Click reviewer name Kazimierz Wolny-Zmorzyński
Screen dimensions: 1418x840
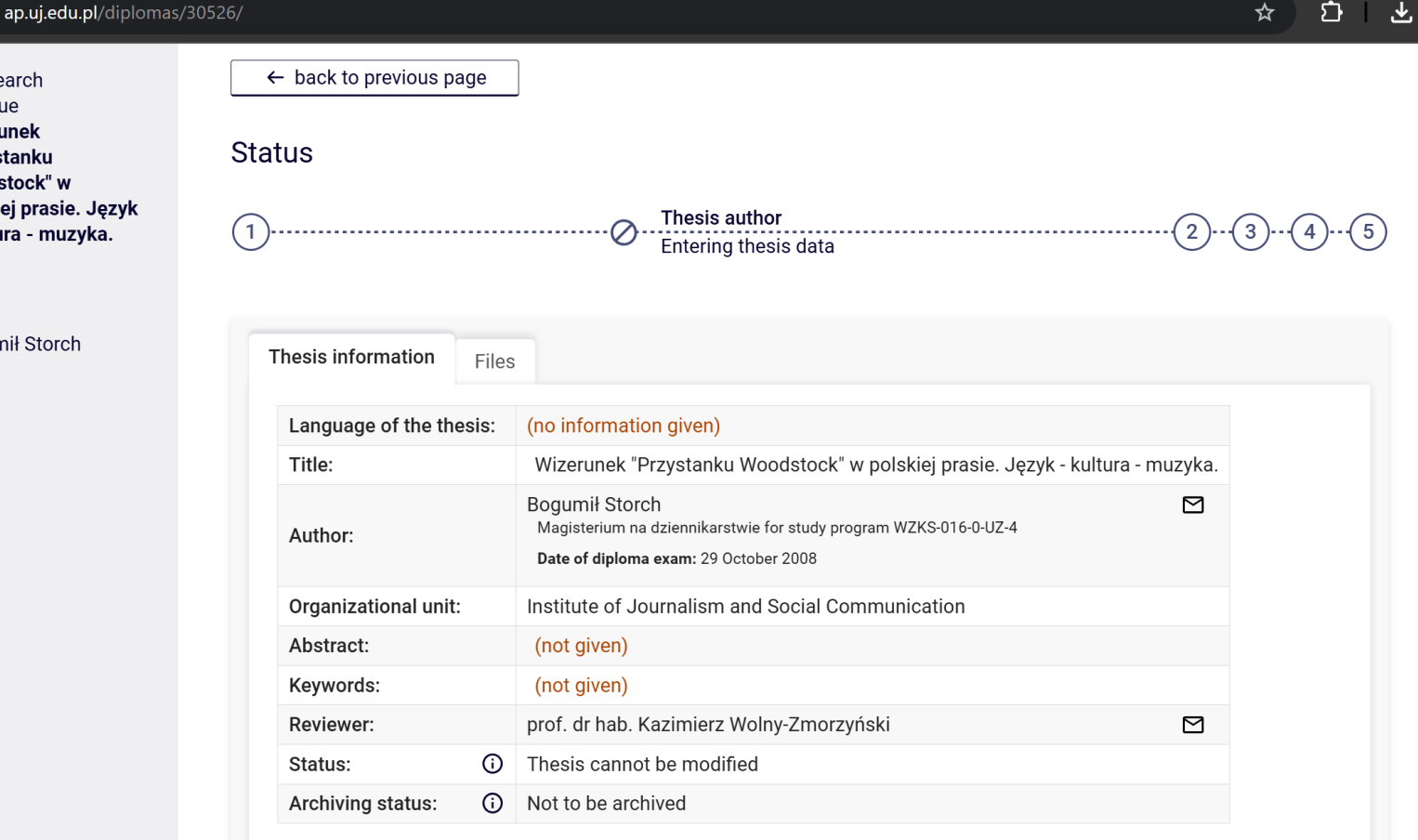click(x=708, y=725)
